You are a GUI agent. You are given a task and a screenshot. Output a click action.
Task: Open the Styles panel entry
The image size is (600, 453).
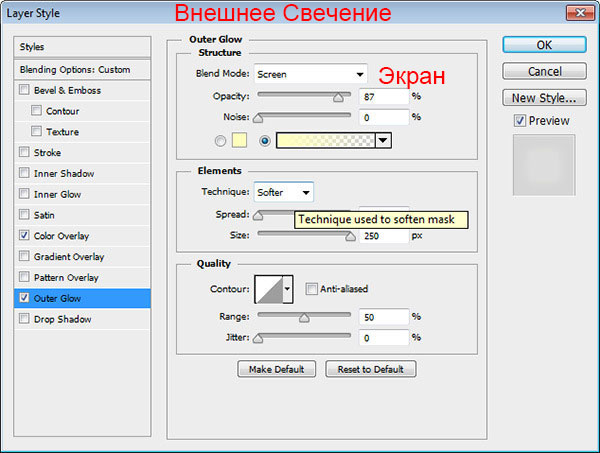[82, 47]
